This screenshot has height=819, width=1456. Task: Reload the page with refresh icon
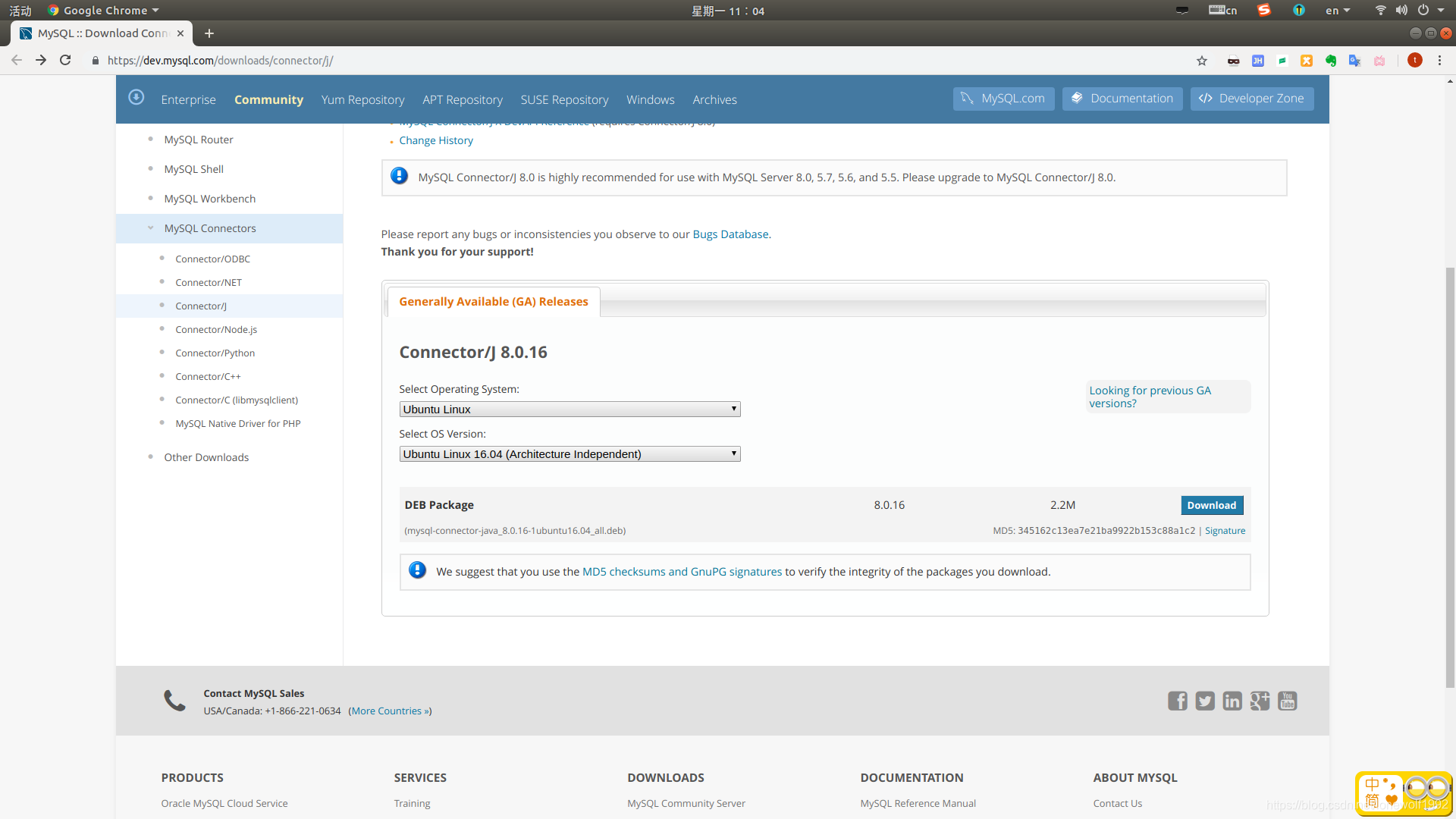coord(65,61)
